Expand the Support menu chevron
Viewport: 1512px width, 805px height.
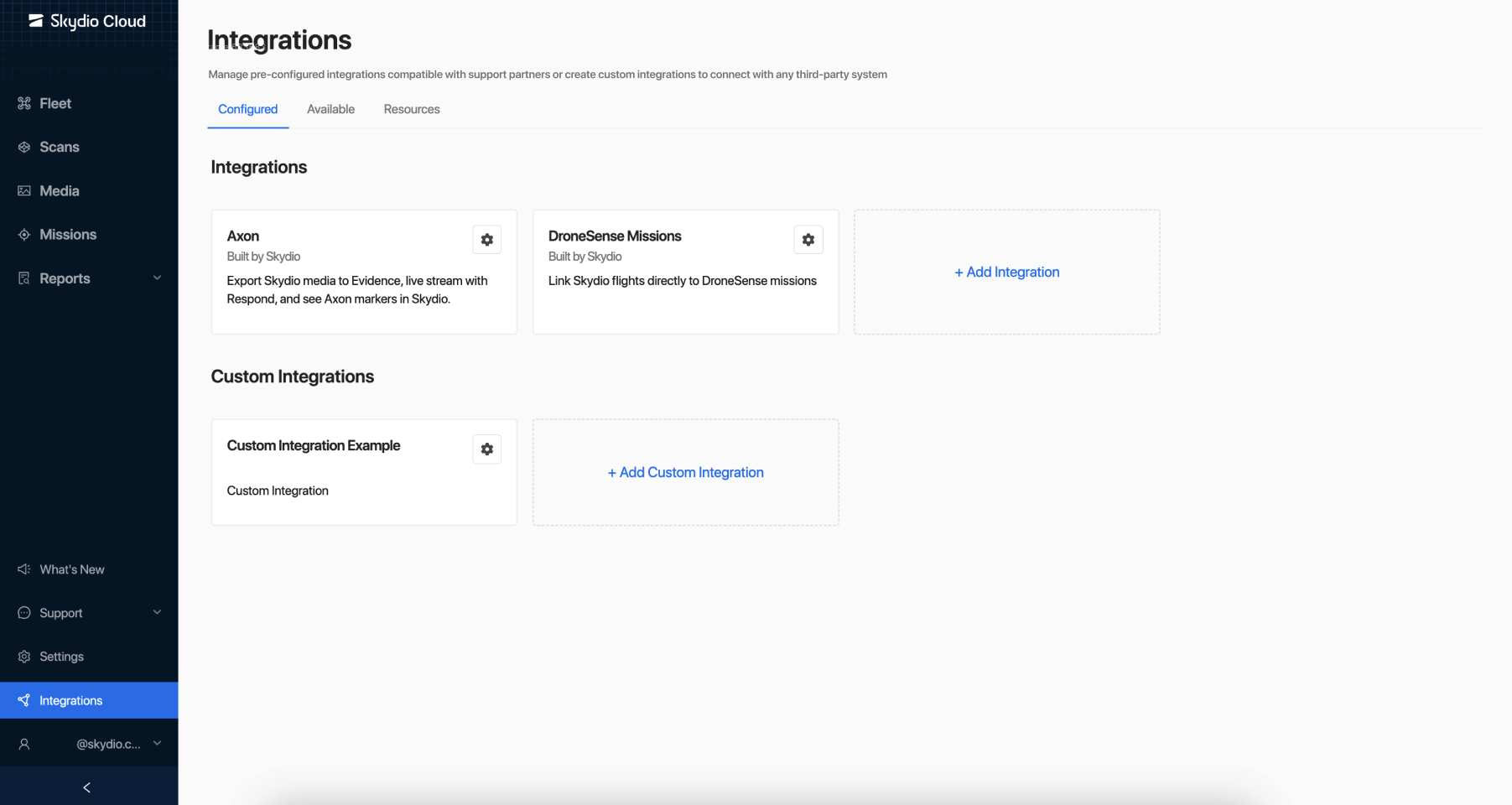click(157, 613)
